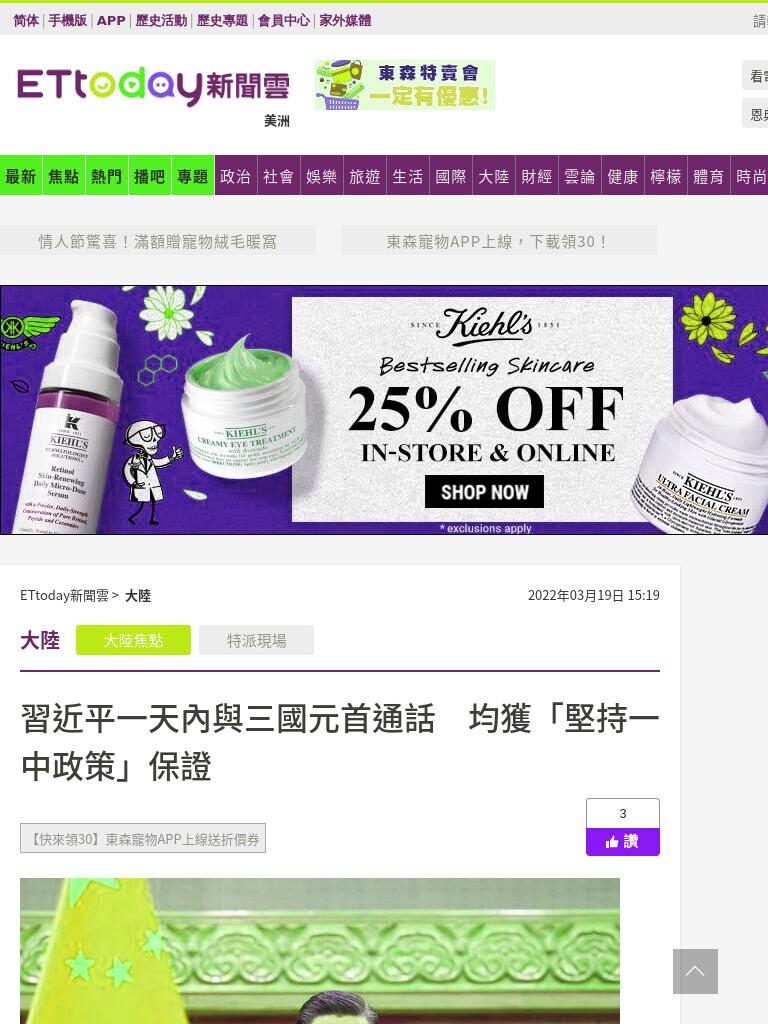Open the 手機版 mobile version link
Viewport: 768px width, 1024px height.
pyautogui.click(x=67, y=20)
